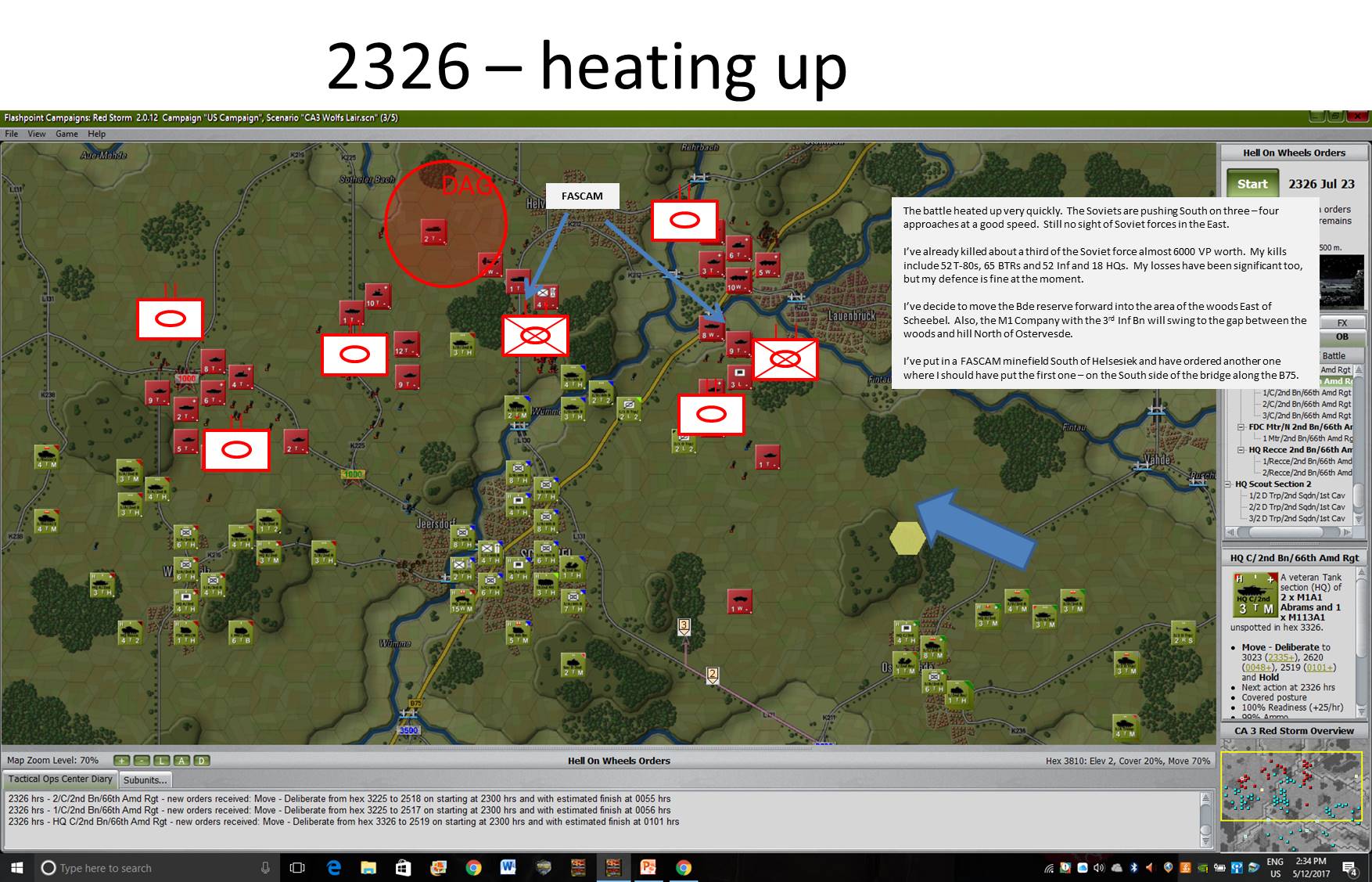Collapse the HQ Scout Section 2 node
This screenshot has width=1372, height=882.
[1228, 484]
